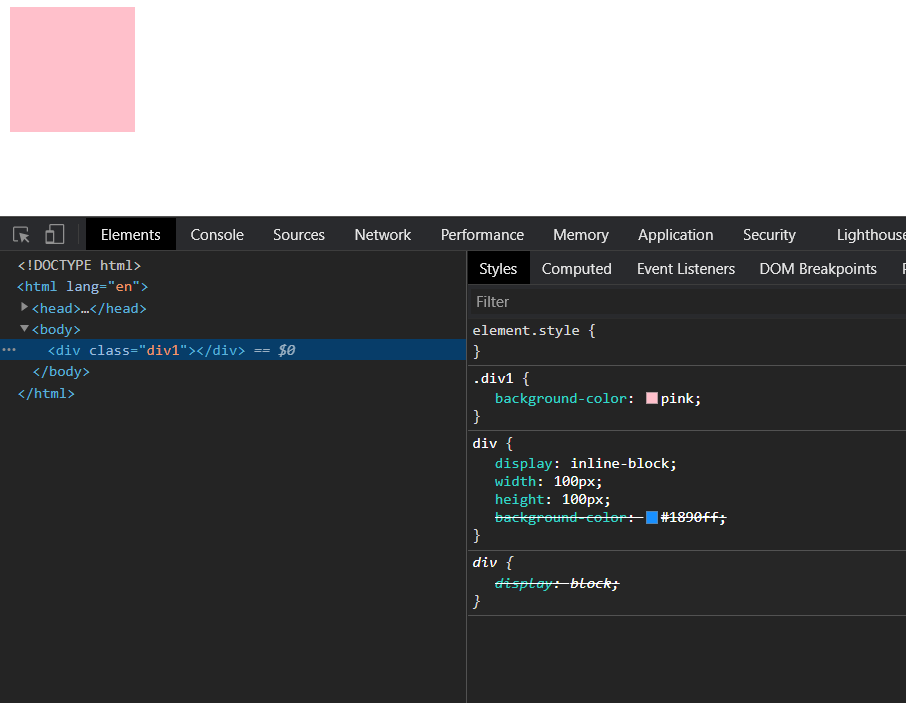
Task: Open the Console tab
Action: 217,235
